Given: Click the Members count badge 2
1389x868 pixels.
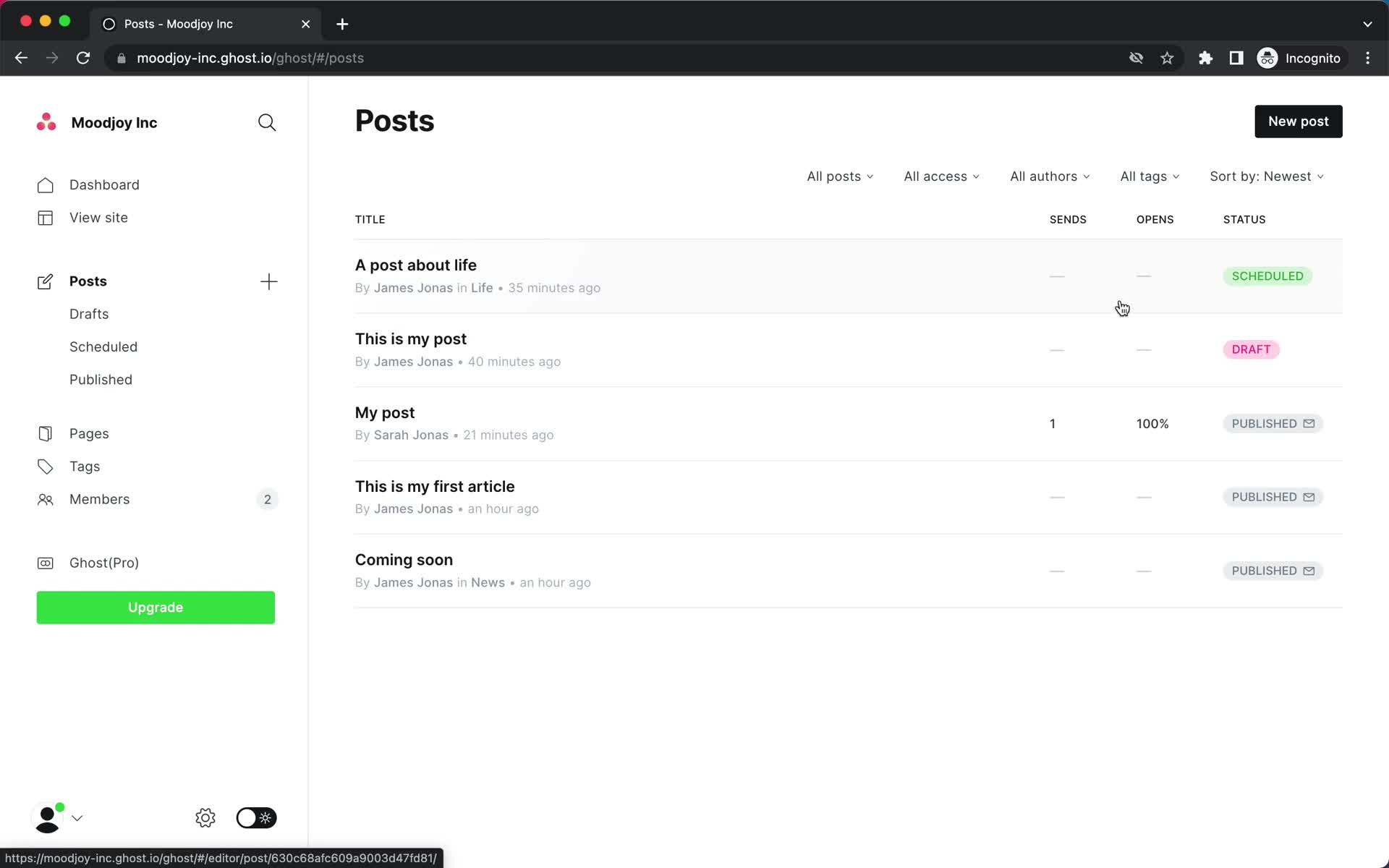Looking at the screenshot, I should coord(268,500).
